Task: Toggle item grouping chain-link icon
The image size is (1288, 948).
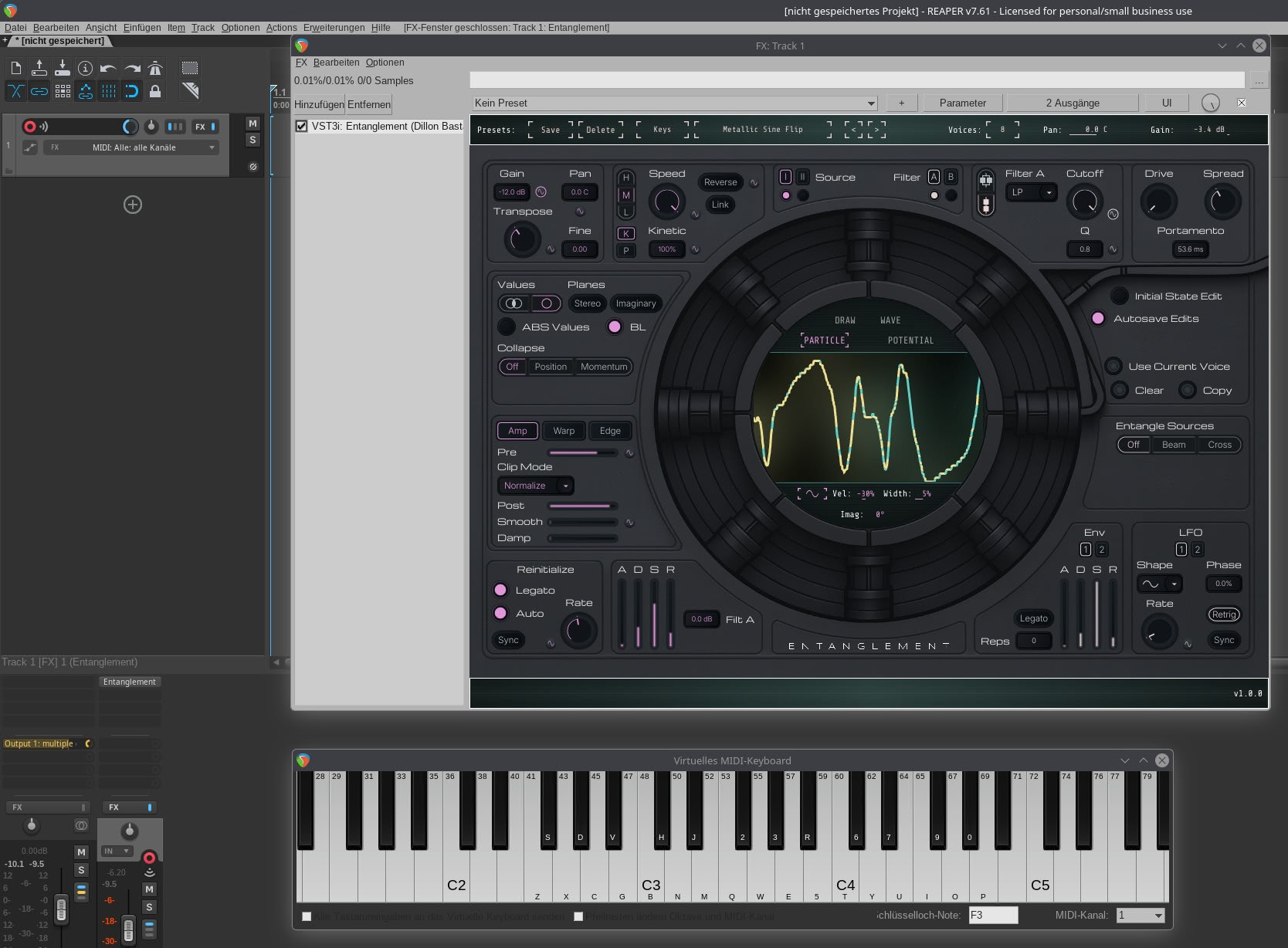Action: (x=39, y=91)
